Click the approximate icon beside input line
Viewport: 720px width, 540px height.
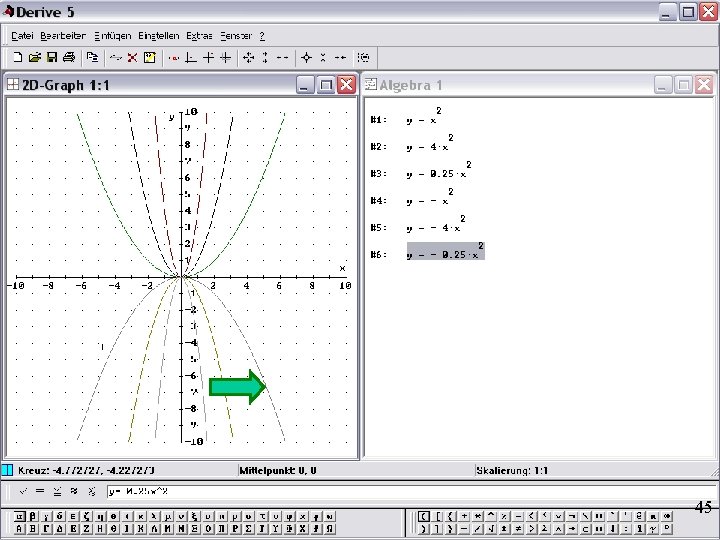click(74, 491)
